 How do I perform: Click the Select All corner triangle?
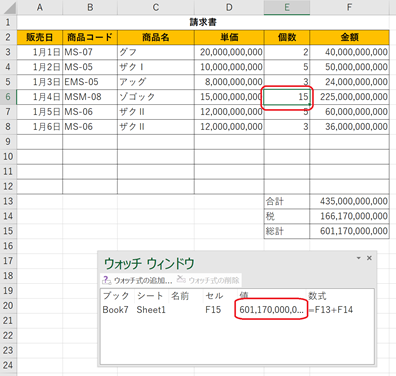(x=10, y=8)
